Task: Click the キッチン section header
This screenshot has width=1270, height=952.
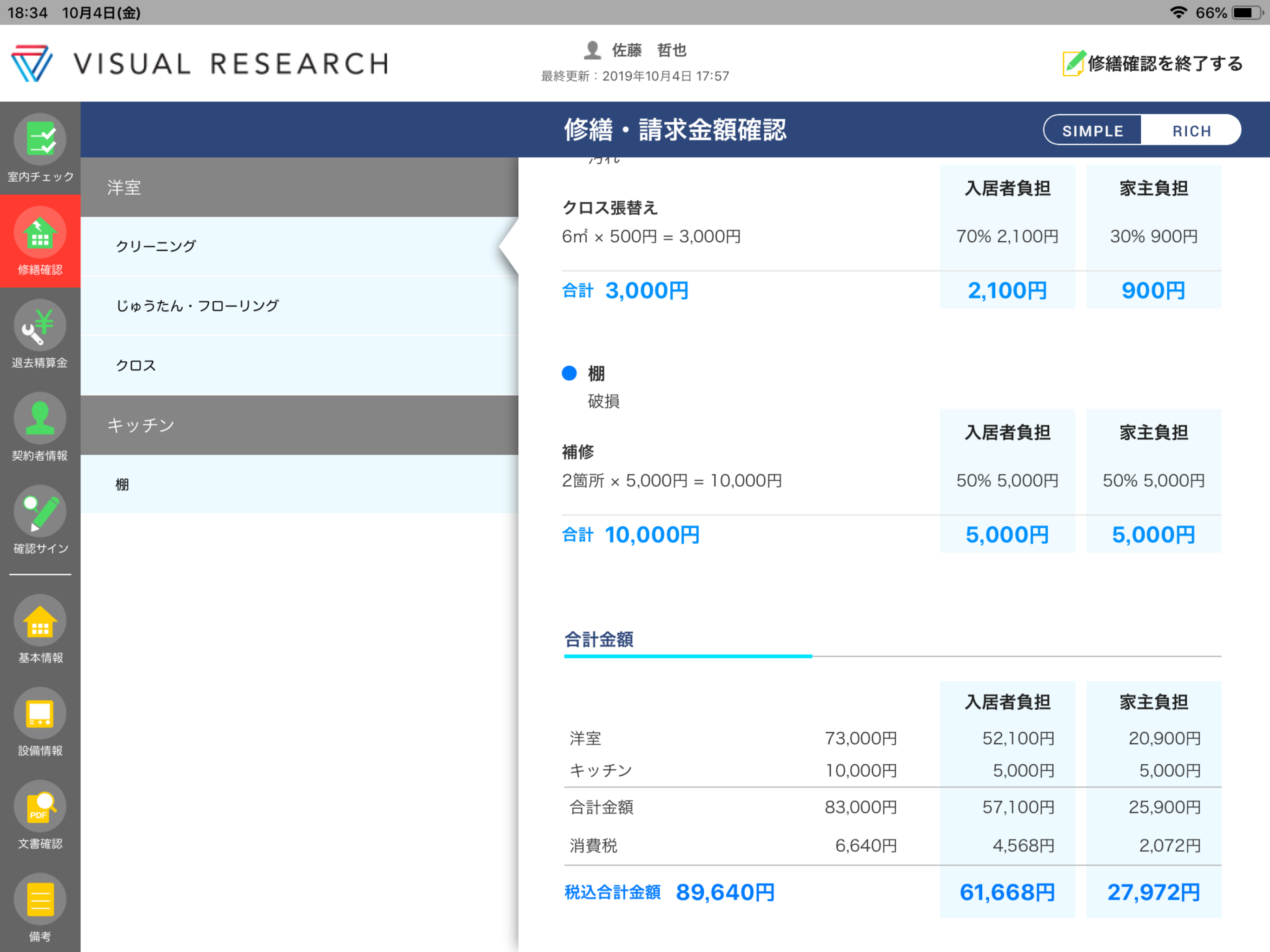Action: click(x=300, y=425)
